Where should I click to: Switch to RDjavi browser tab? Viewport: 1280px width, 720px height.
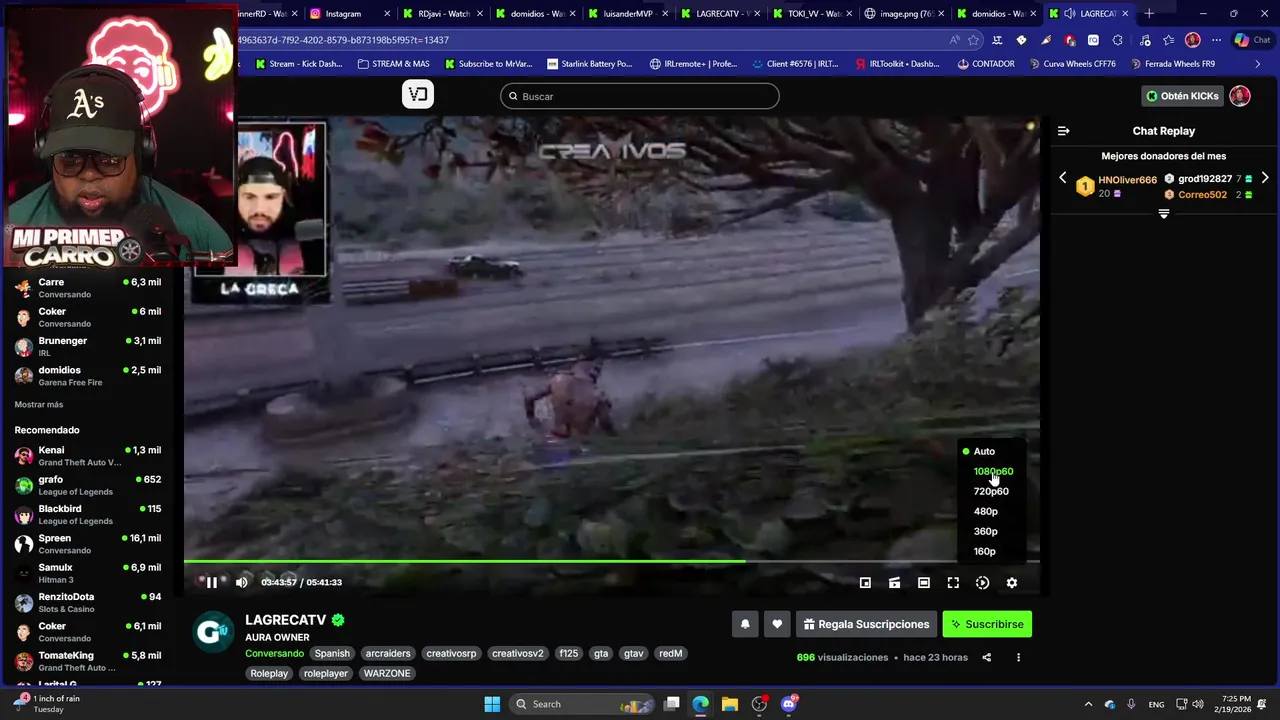coord(441,14)
